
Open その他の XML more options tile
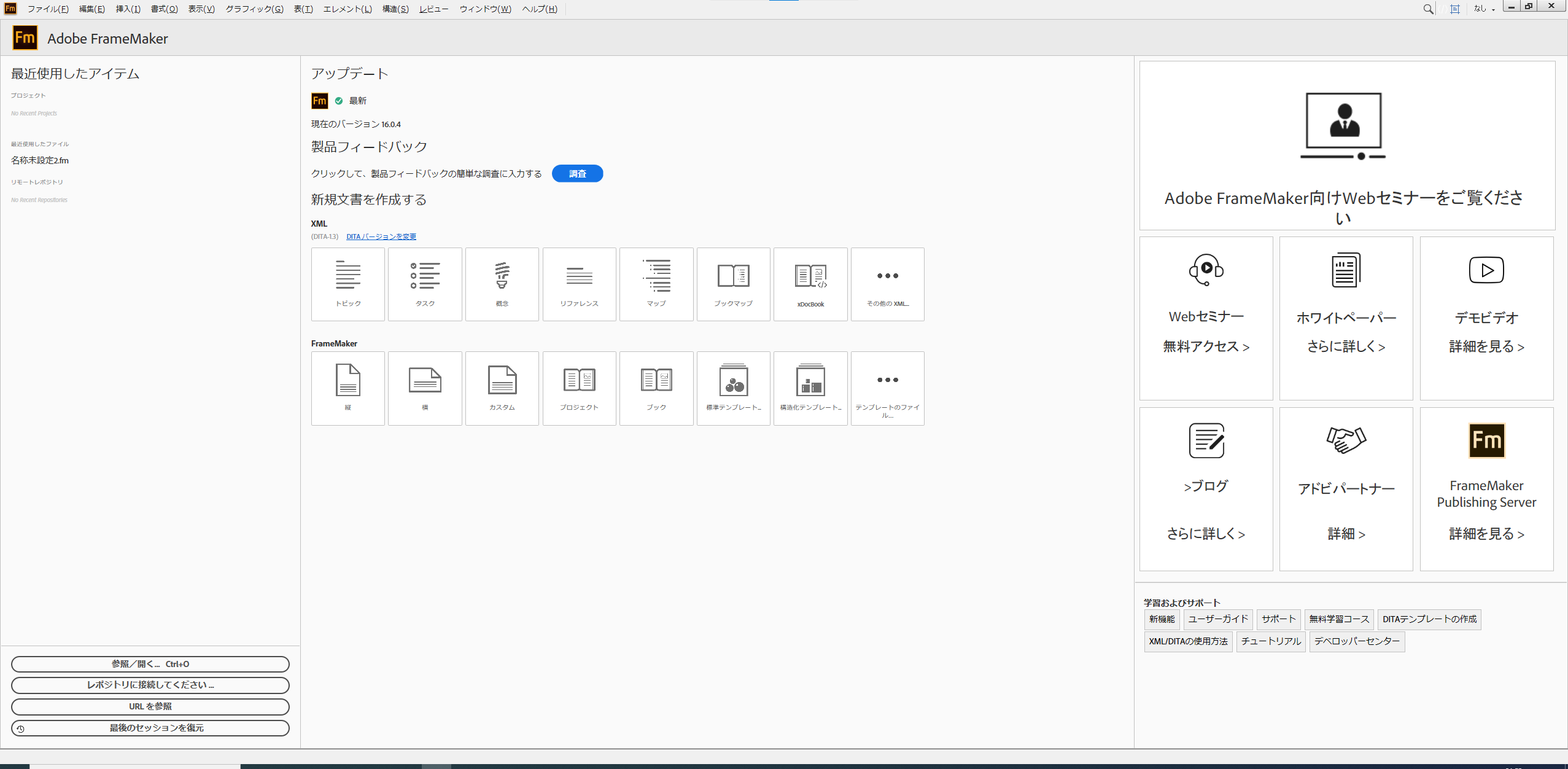[888, 284]
